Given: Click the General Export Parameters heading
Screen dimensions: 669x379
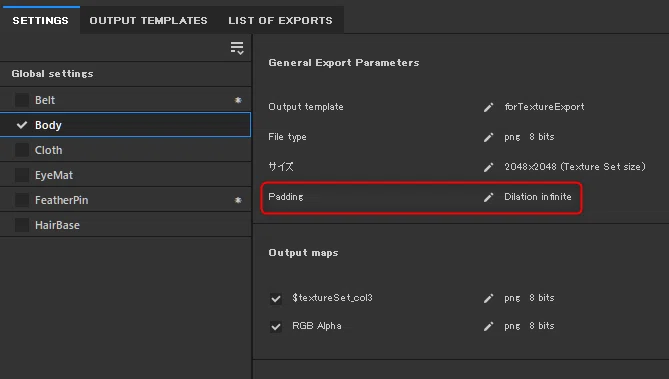Looking at the screenshot, I should coord(343,63).
